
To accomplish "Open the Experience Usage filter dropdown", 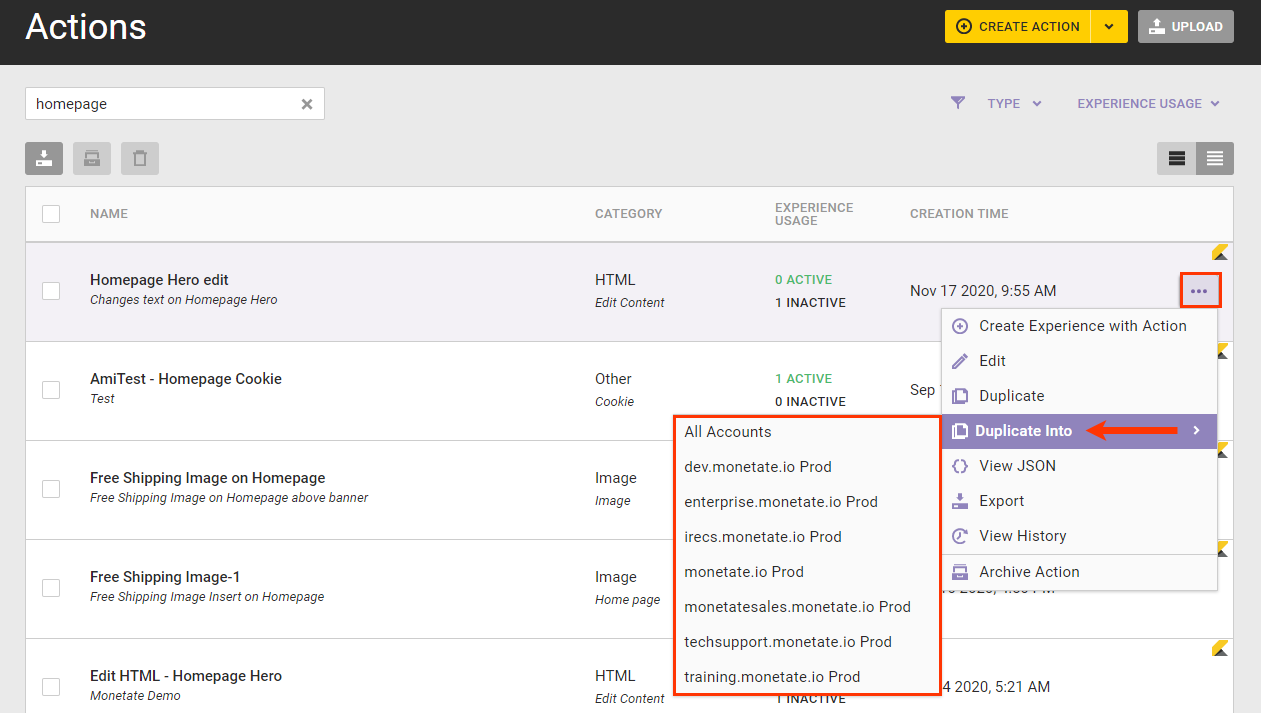I will pyautogui.click(x=1148, y=104).
